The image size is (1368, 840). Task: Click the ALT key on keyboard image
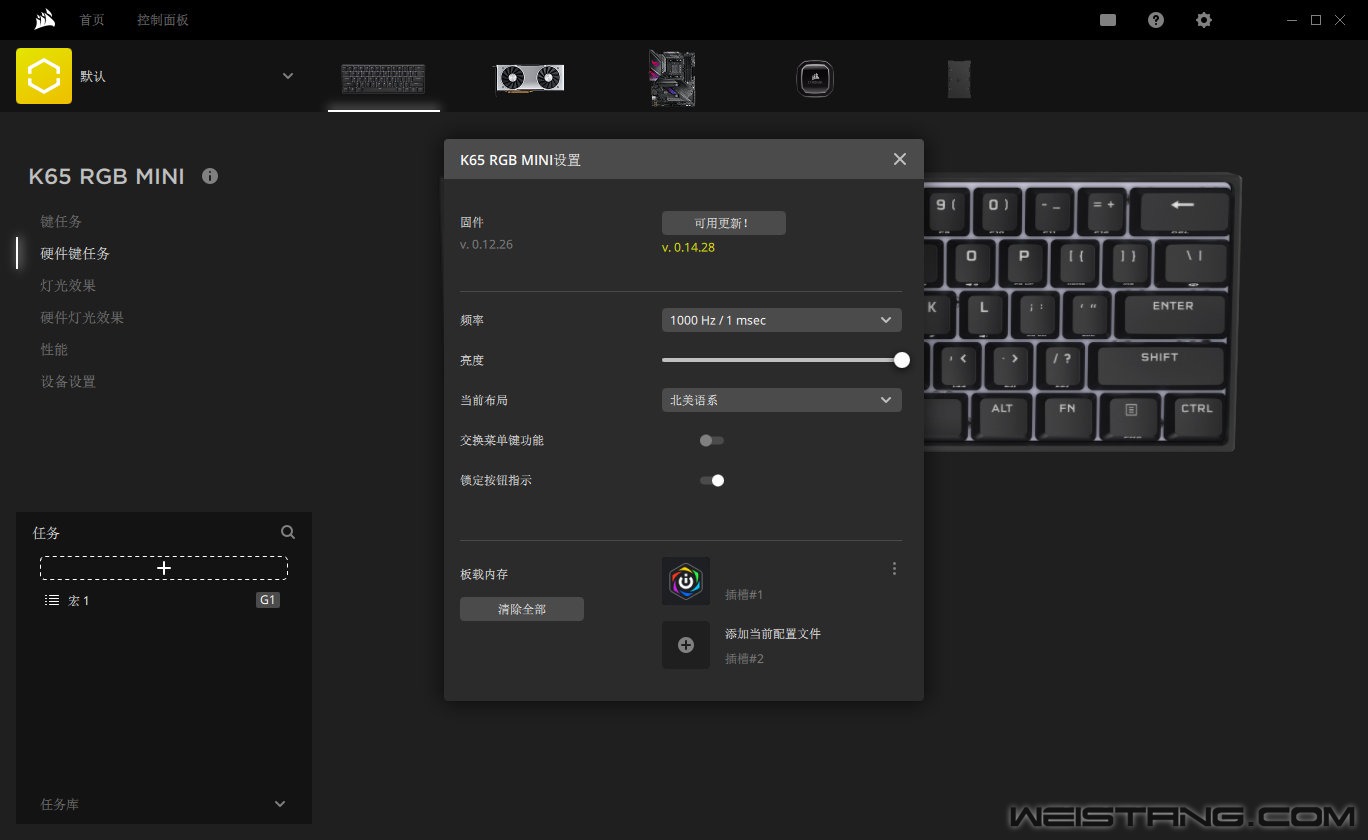[1002, 415]
